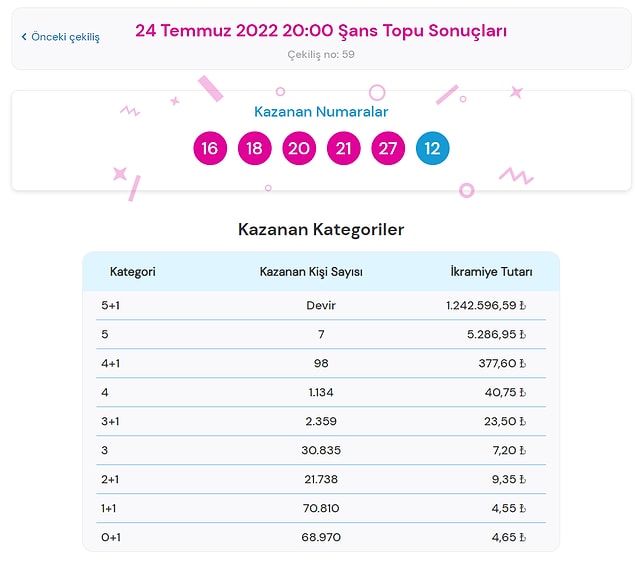Select the blue bonus ball 12

433,148
